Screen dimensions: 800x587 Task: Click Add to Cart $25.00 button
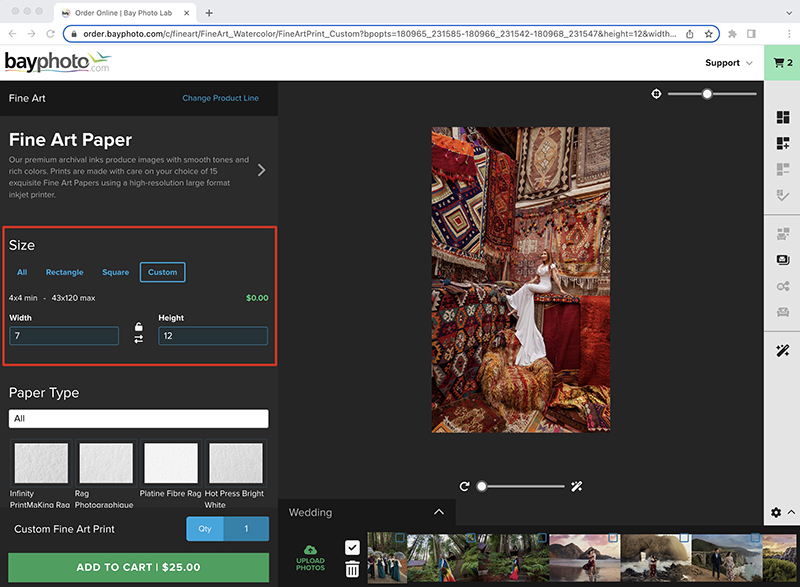(x=138, y=567)
